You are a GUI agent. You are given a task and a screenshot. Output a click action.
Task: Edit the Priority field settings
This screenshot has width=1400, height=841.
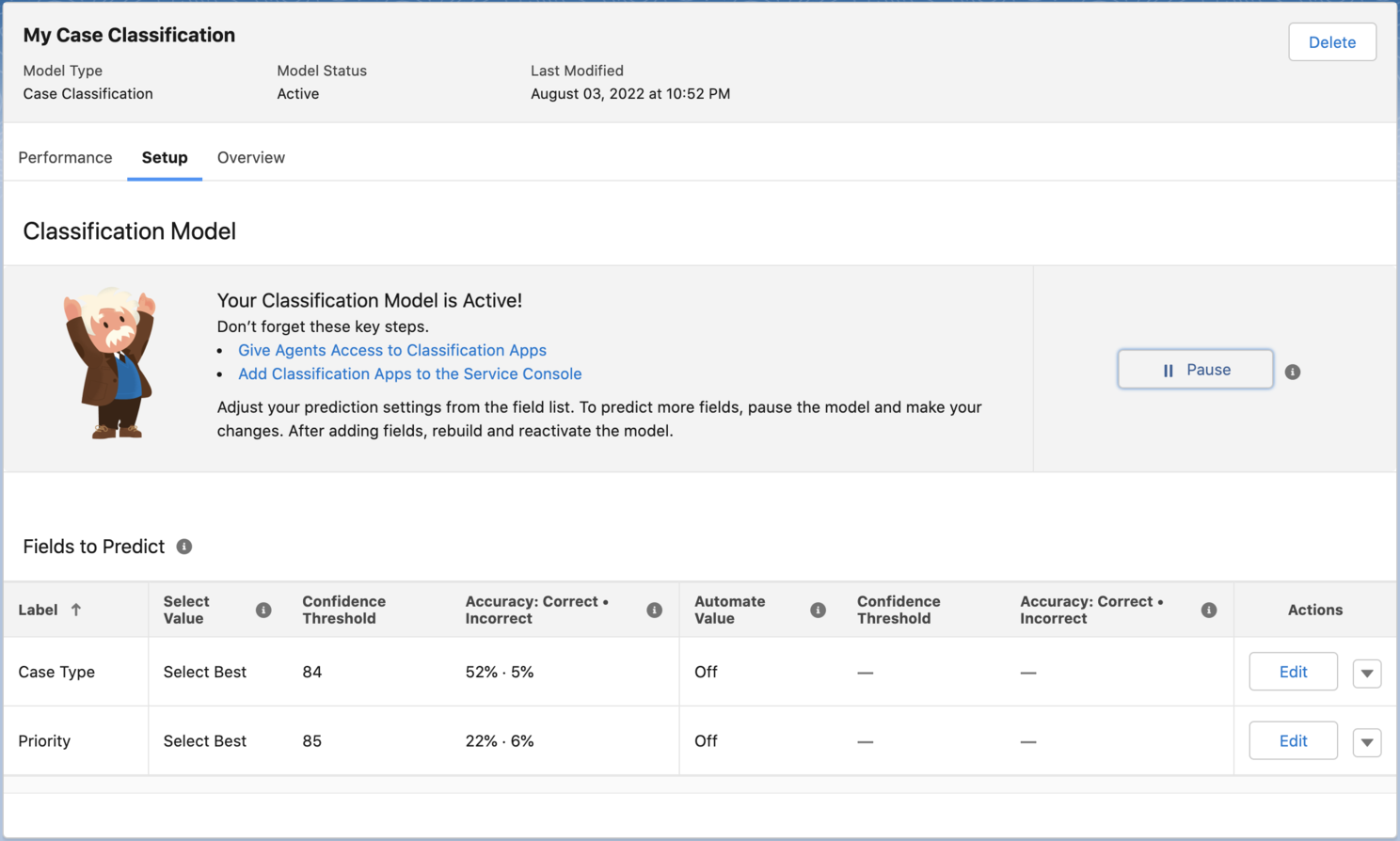pos(1293,741)
